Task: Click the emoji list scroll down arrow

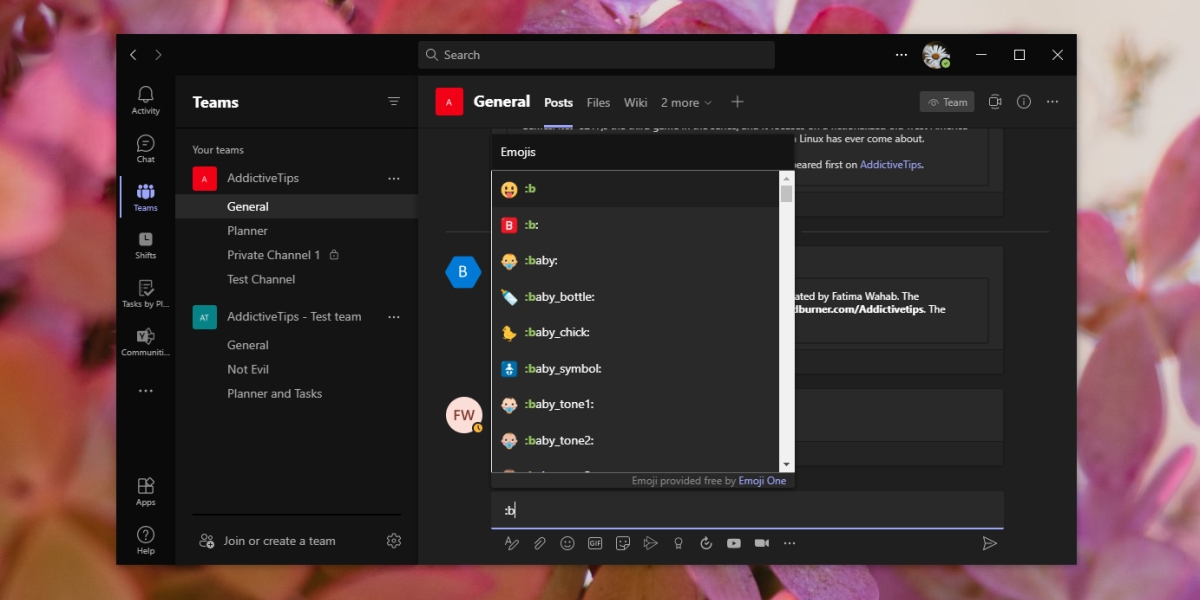Action: tap(786, 465)
